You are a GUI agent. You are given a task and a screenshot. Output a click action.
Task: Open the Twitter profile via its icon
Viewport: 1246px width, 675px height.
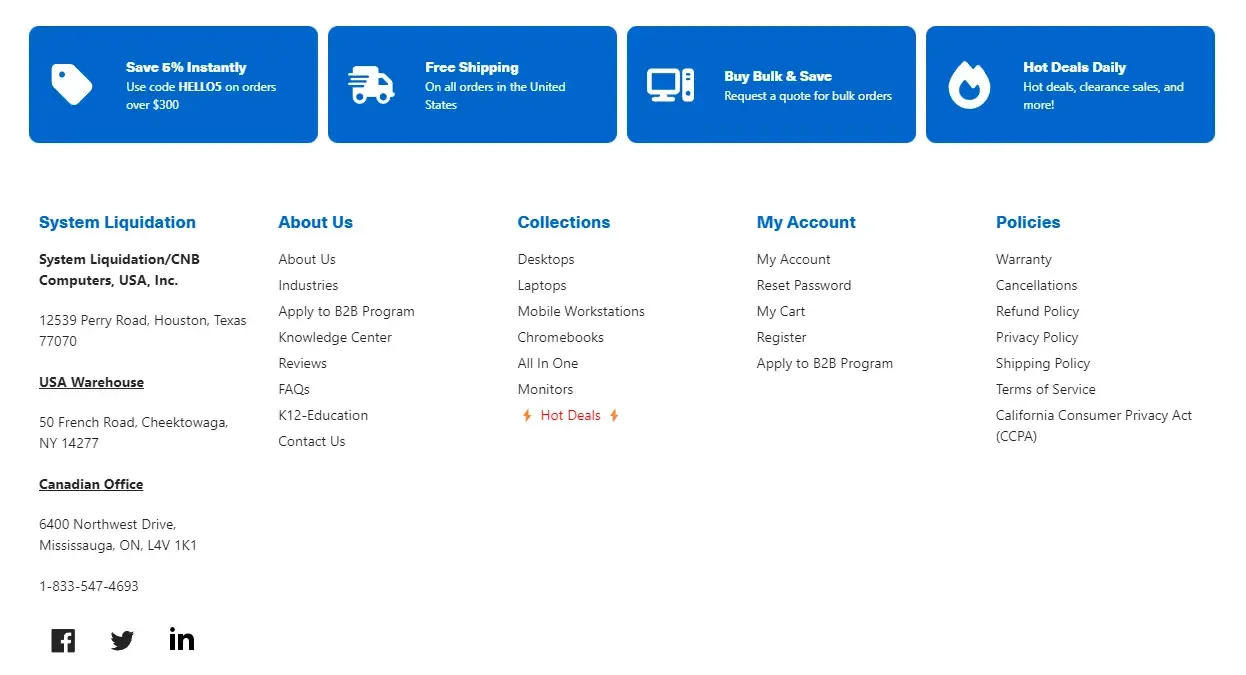pos(121,639)
